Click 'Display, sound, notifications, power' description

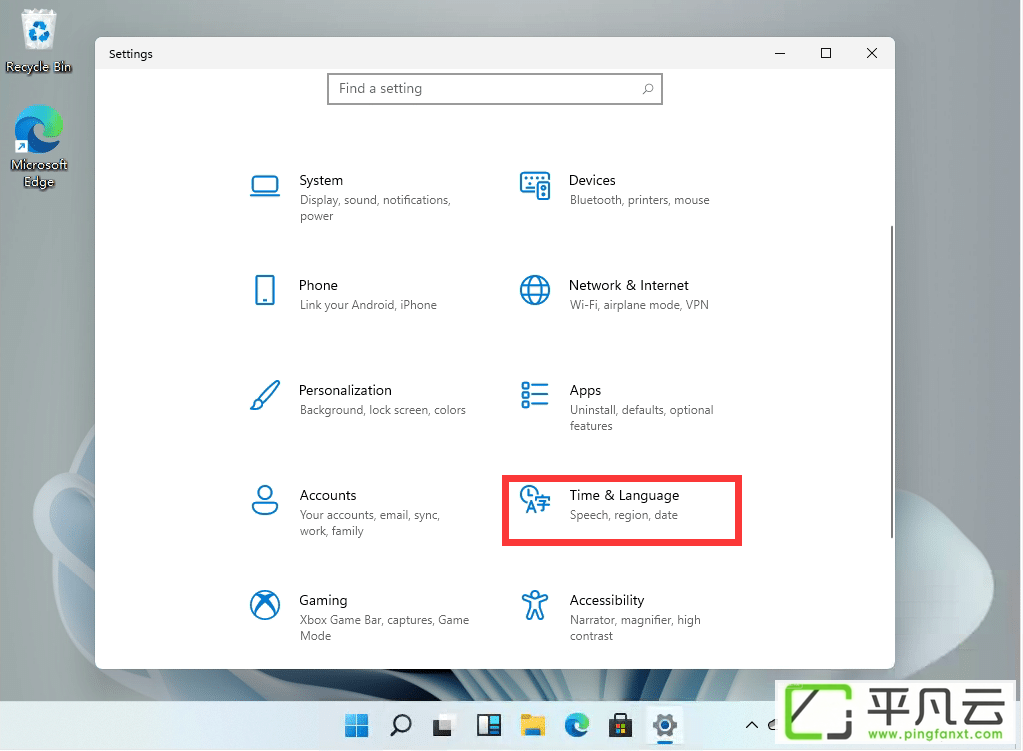click(x=375, y=207)
